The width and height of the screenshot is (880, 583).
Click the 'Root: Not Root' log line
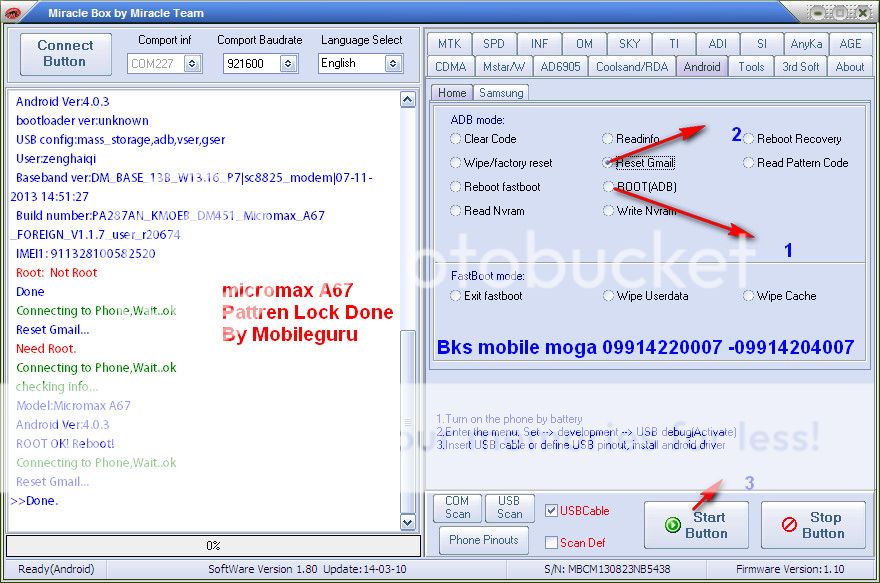click(57, 273)
